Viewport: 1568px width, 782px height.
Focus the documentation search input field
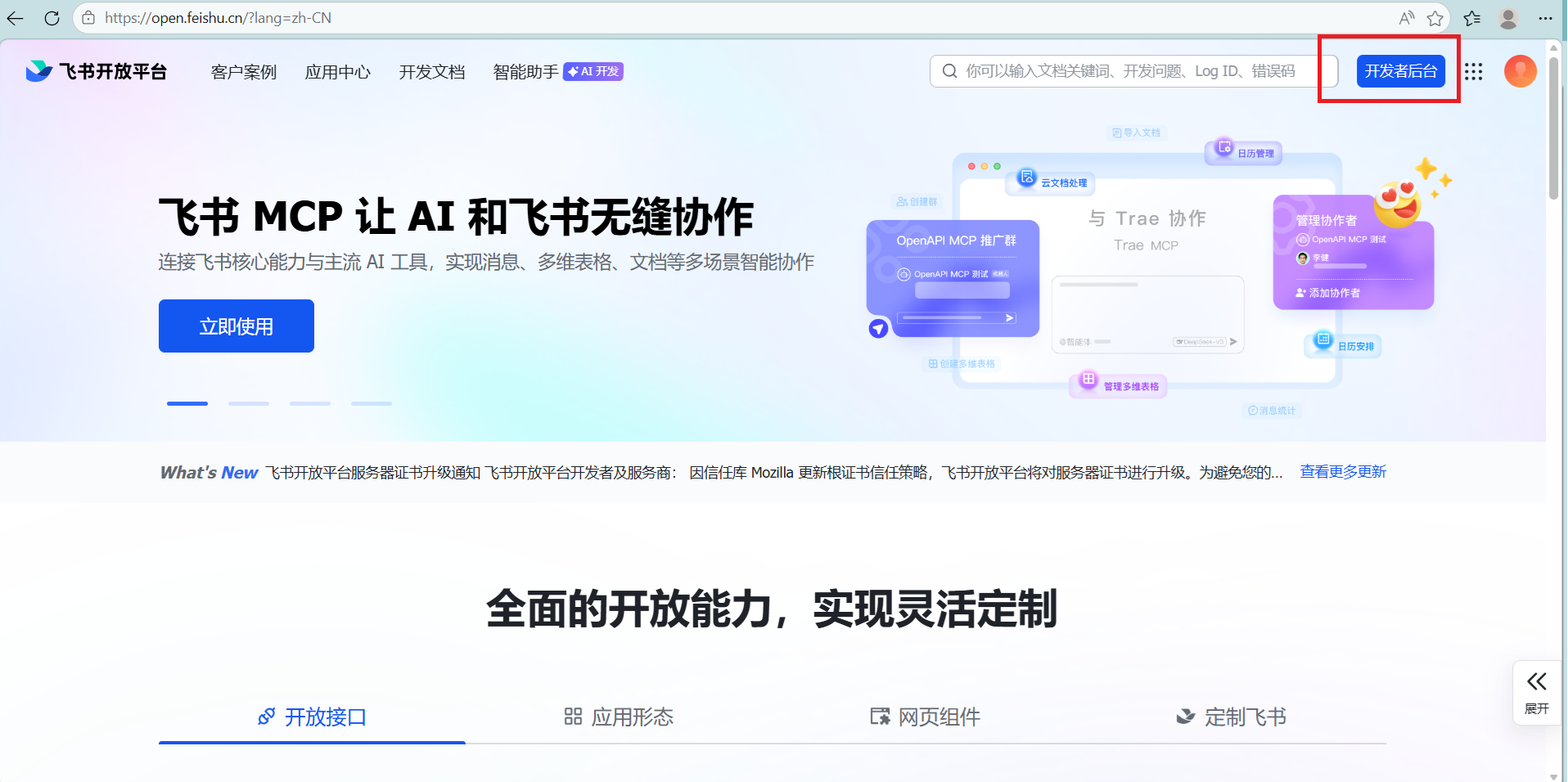coord(1133,71)
